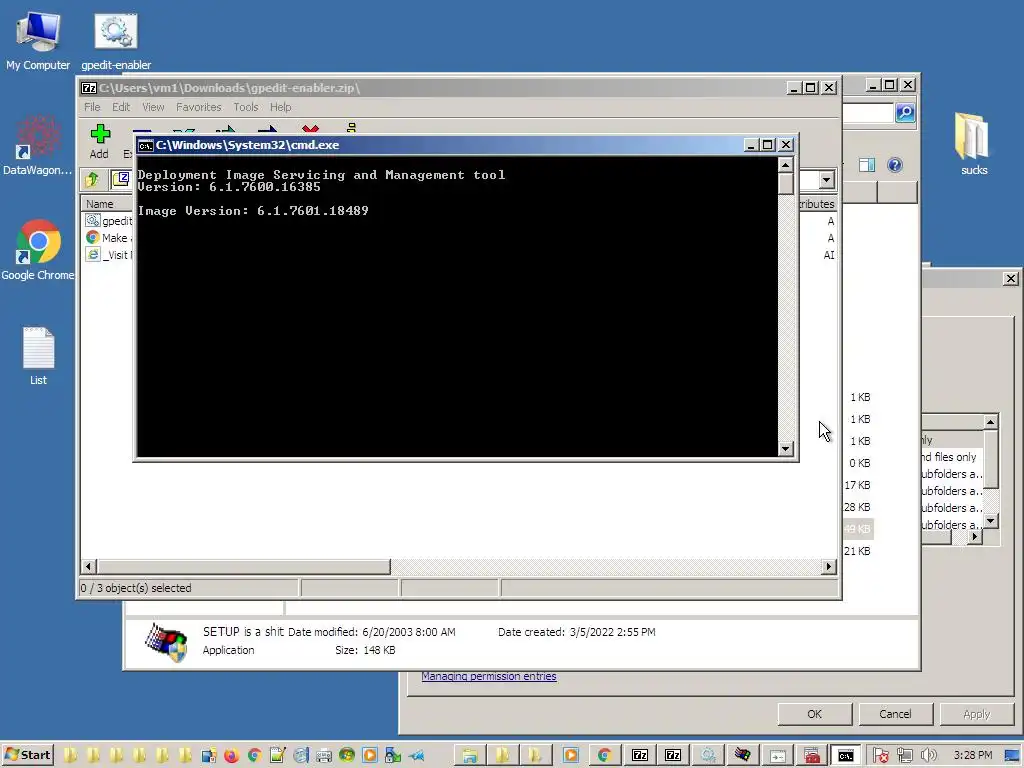The width and height of the screenshot is (1024, 768).
Task: Click OK in the permissions dialog
Action: tap(814, 714)
